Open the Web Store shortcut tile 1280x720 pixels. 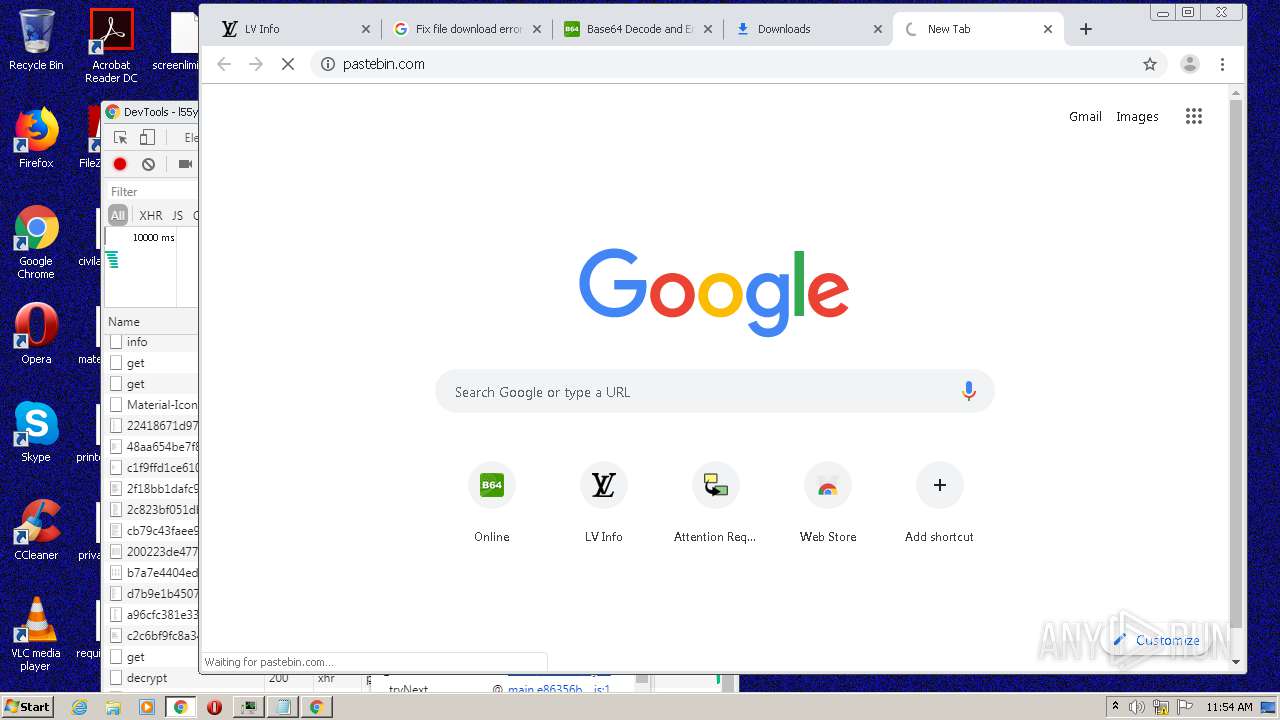coord(828,503)
